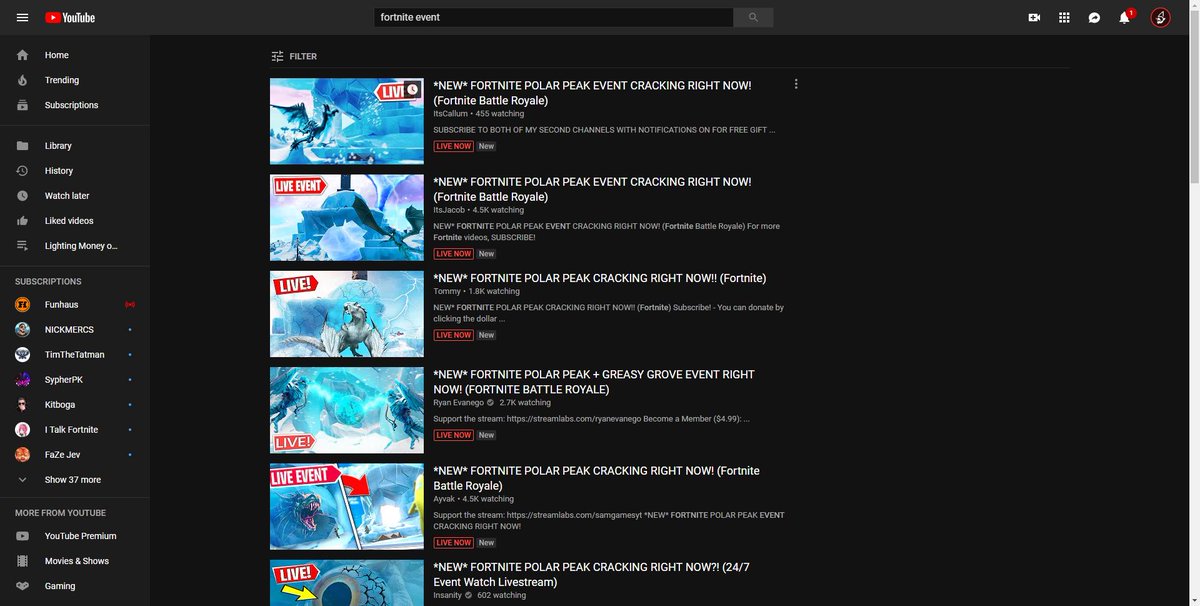
Task: Click '4.5K watching' under ItsJacob video
Action: (x=498, y=210)
